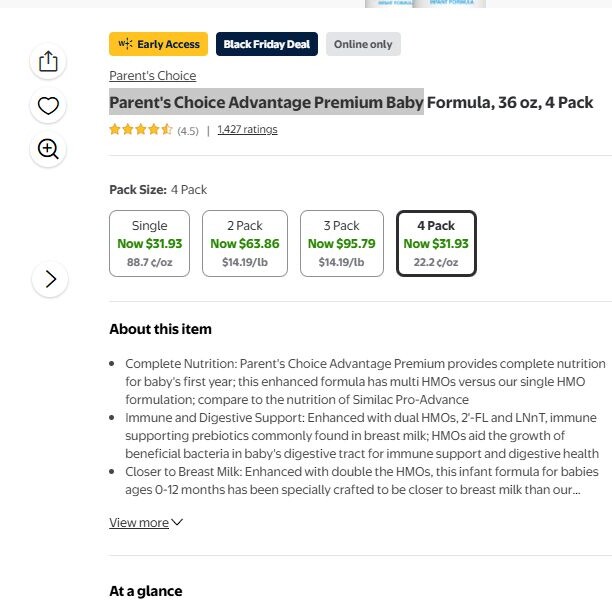This screenshot has height=612, width=612.
Task: Click the At a glance section heading
Action: tap(145, 591)
